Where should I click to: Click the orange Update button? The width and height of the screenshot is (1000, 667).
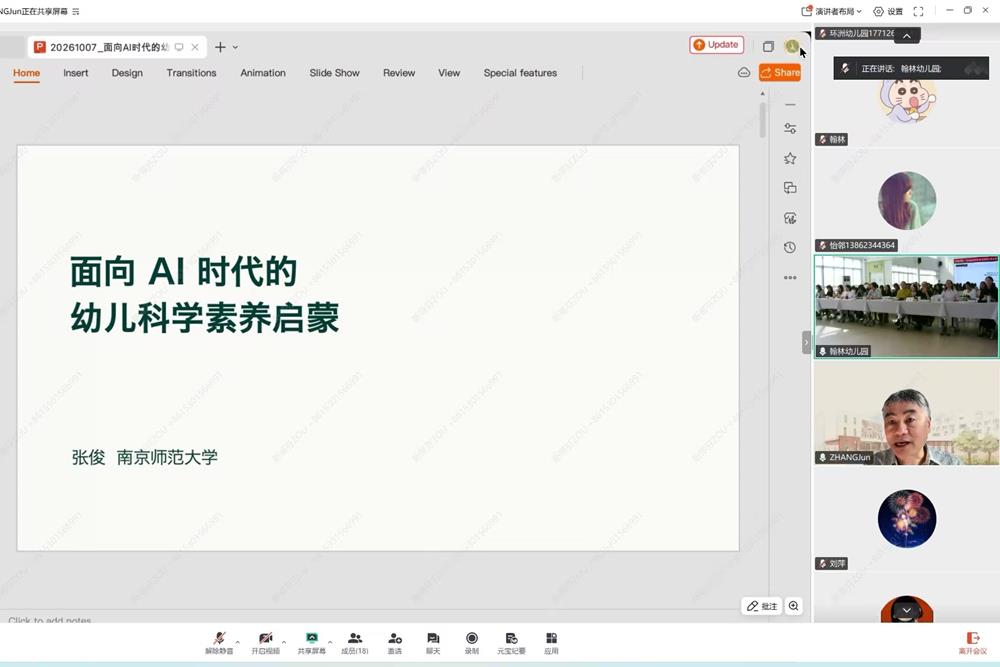(716, 45)
